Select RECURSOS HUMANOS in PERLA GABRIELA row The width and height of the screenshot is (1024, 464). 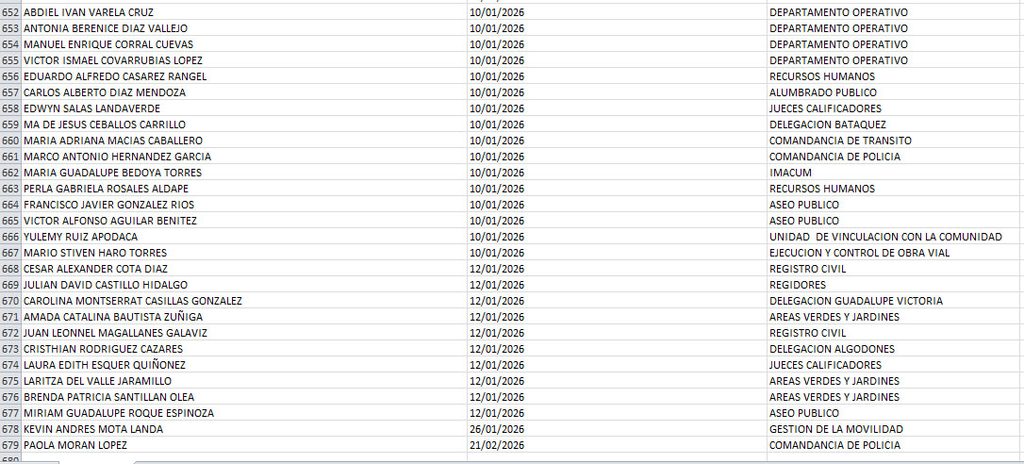(x=895, y=188)
